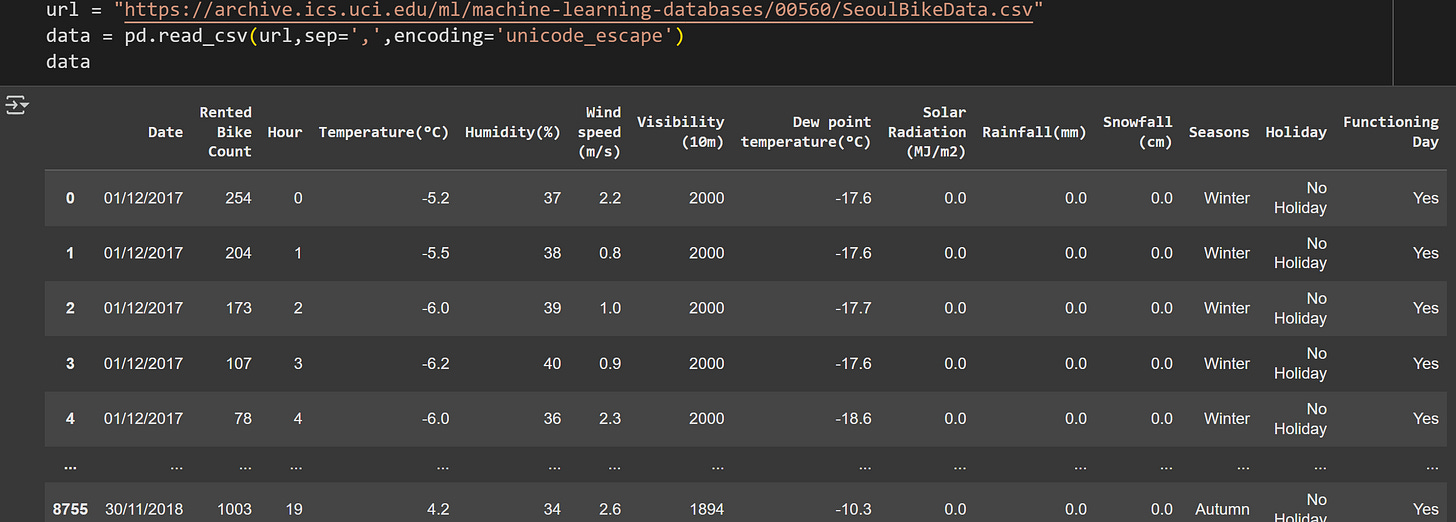
Task: Click temperature value -6.2
Action: (436, 363)
